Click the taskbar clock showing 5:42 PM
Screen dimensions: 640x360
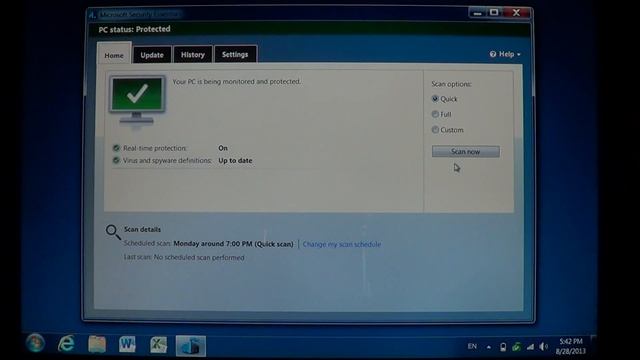pyautogui.click(x=571, y=346)
